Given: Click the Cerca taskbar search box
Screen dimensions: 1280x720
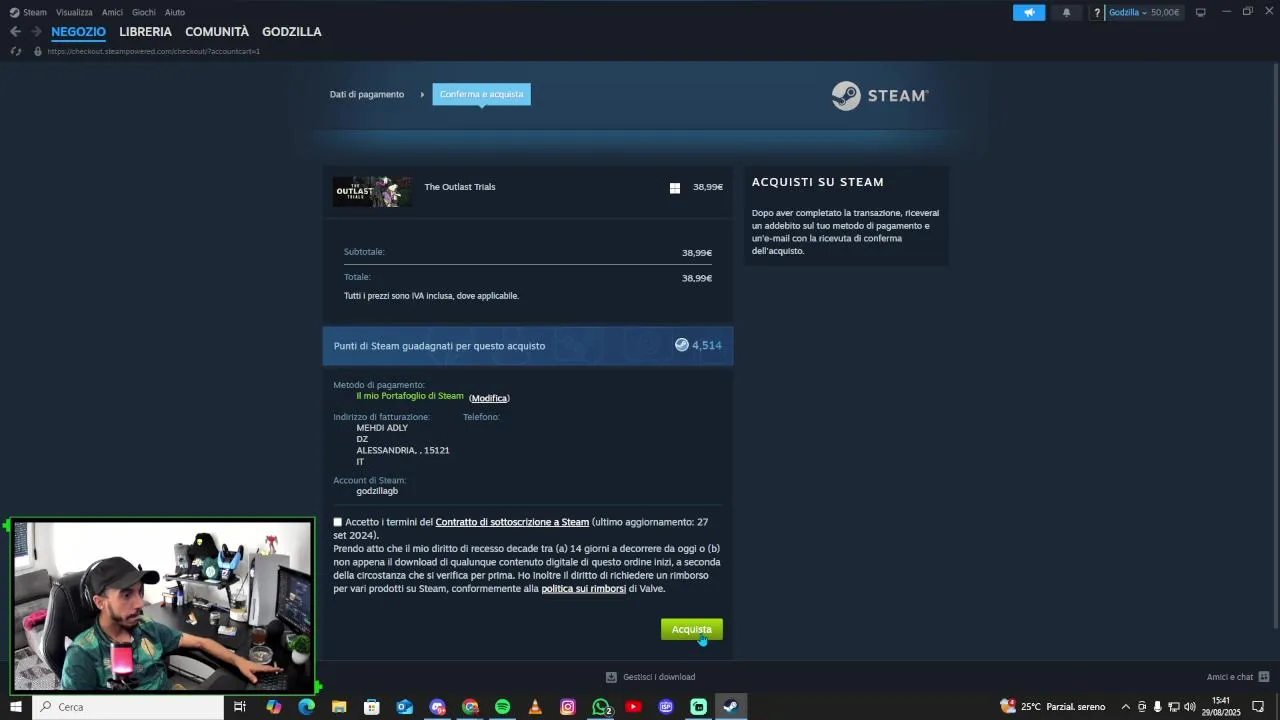Looking at the screenshot, I should [x=128, y=707].
